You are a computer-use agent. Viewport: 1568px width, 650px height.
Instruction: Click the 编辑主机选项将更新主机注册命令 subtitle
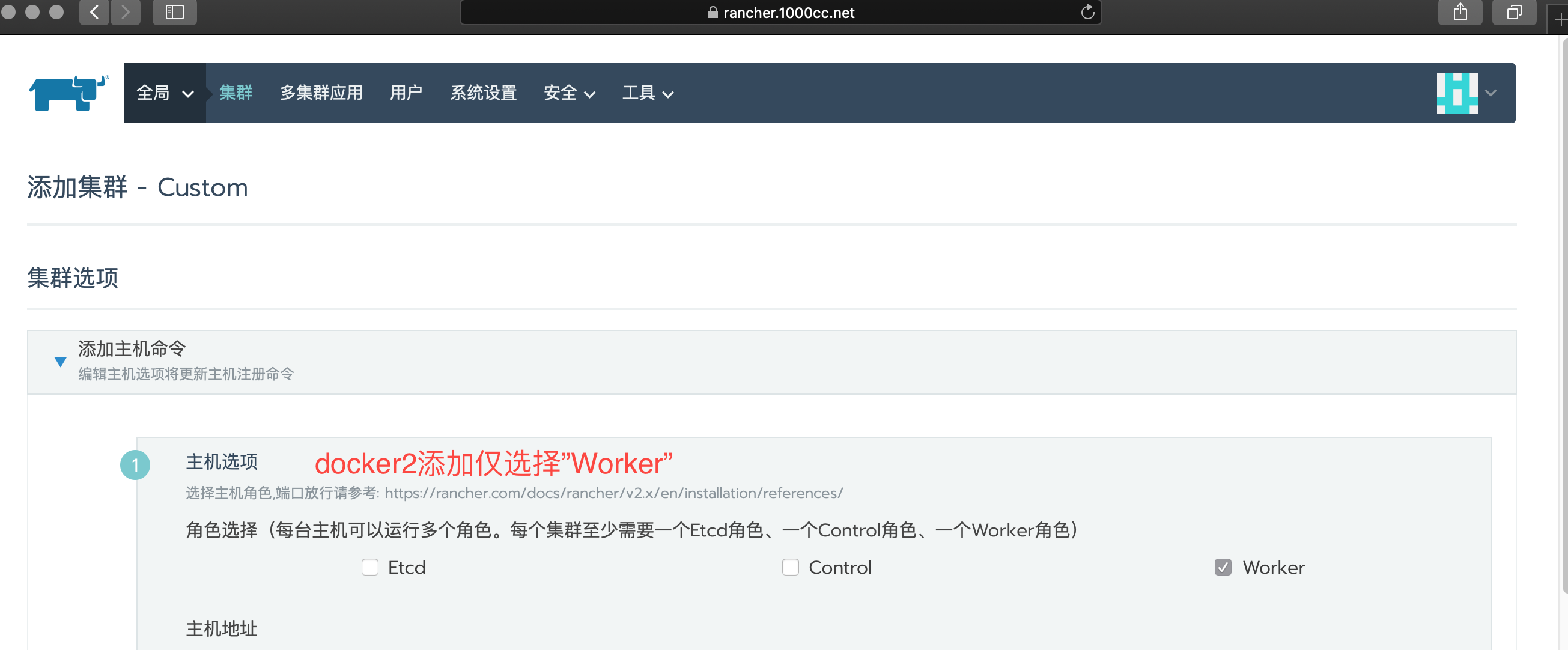186,374
